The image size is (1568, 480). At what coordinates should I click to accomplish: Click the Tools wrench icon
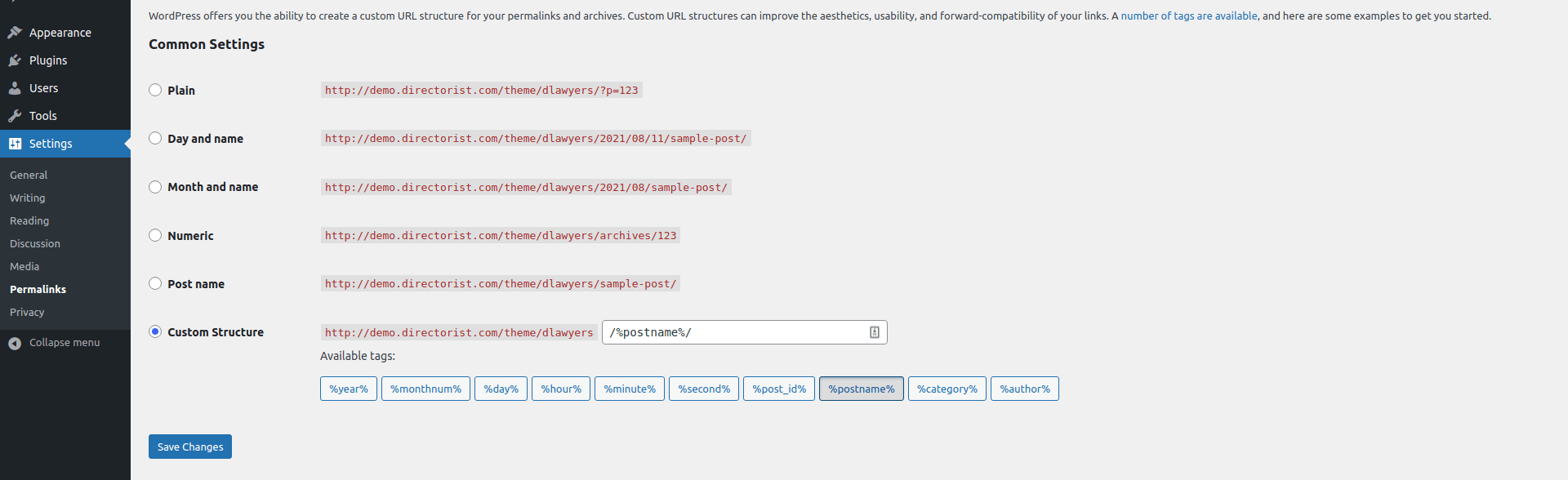pos(15,116)
